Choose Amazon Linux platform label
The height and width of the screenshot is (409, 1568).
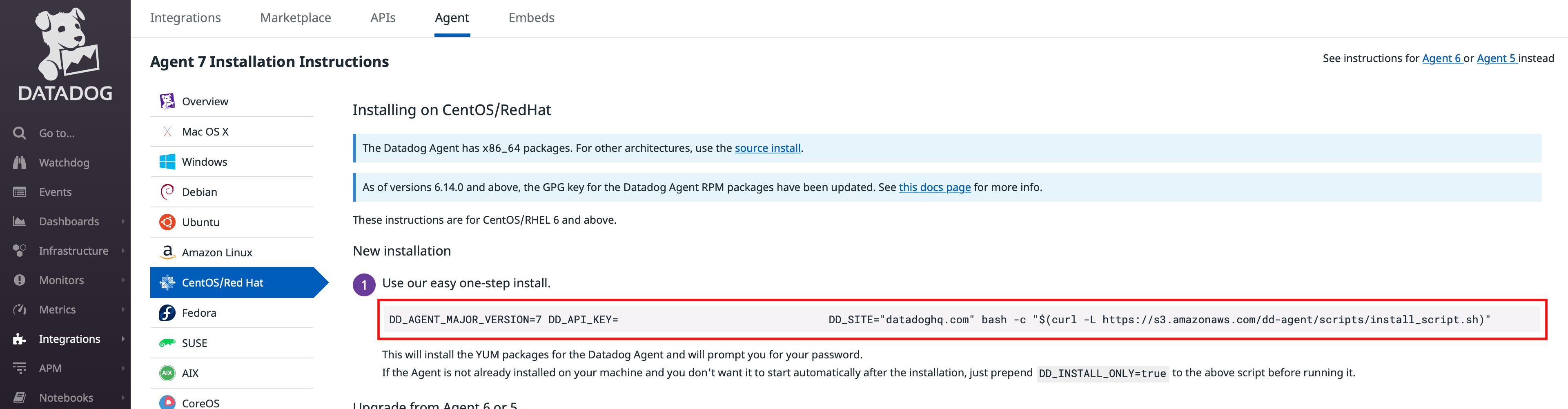(217, 253)
